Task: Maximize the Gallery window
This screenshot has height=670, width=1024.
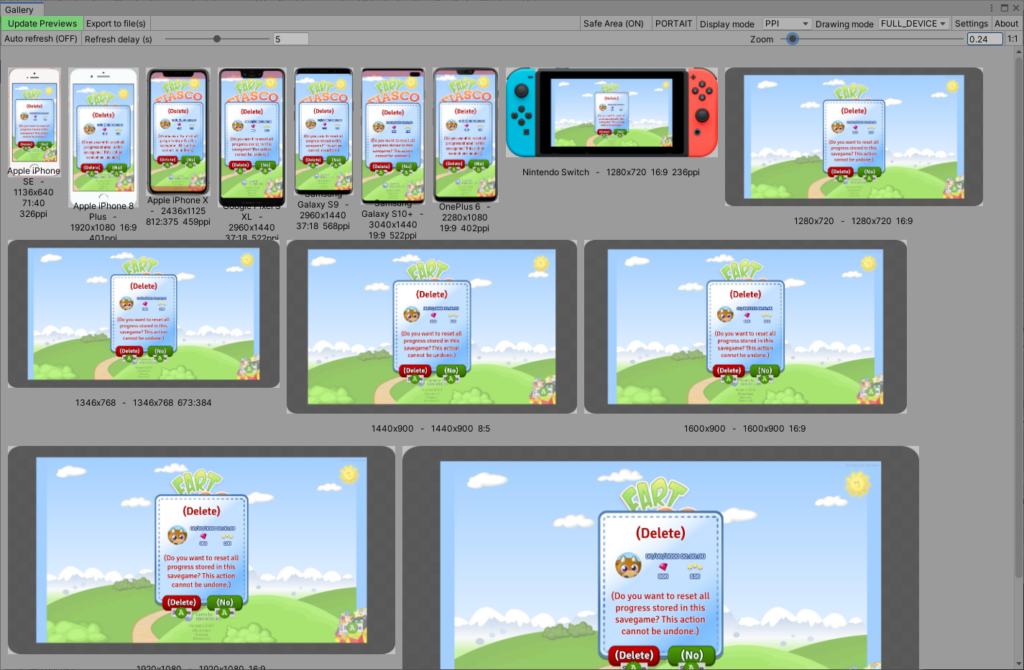Action: point(1004,8)
